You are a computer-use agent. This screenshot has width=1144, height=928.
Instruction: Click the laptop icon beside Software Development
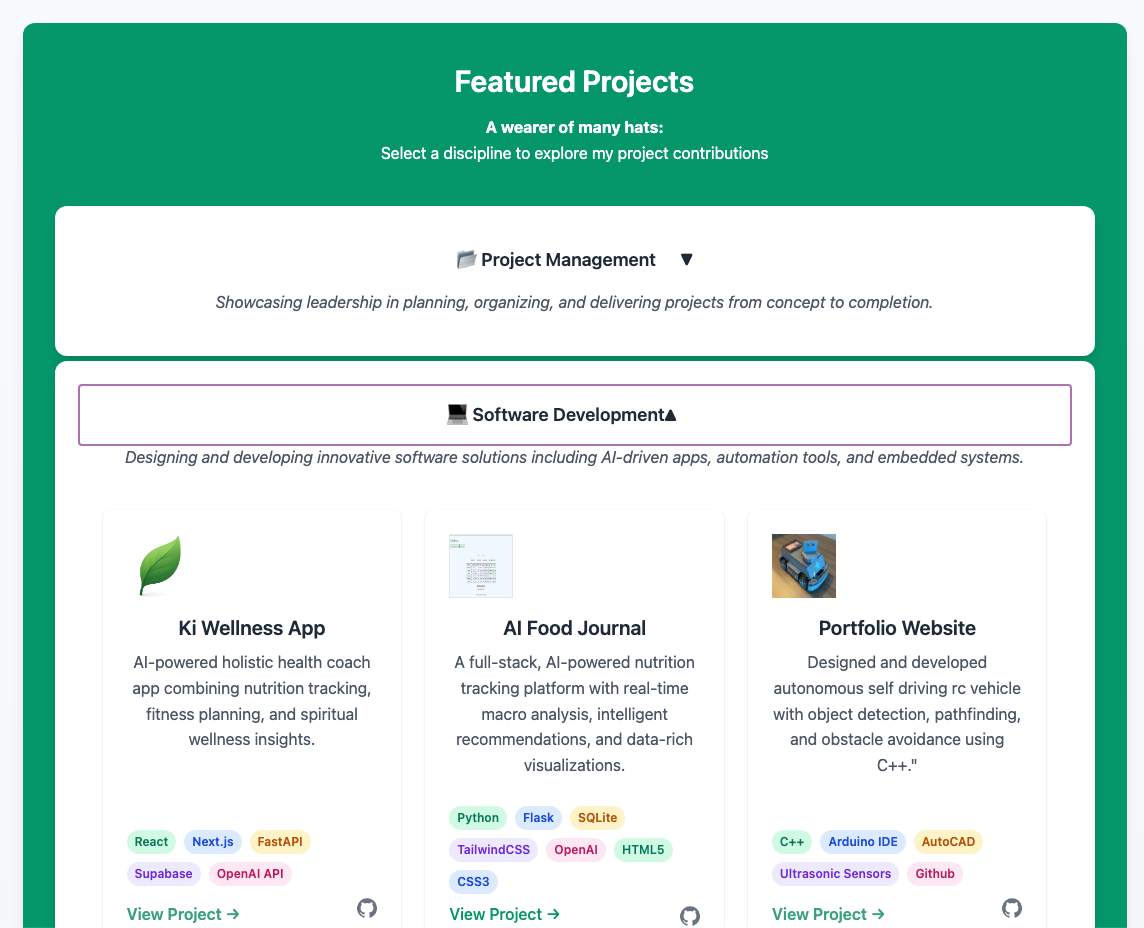[459, 414]
